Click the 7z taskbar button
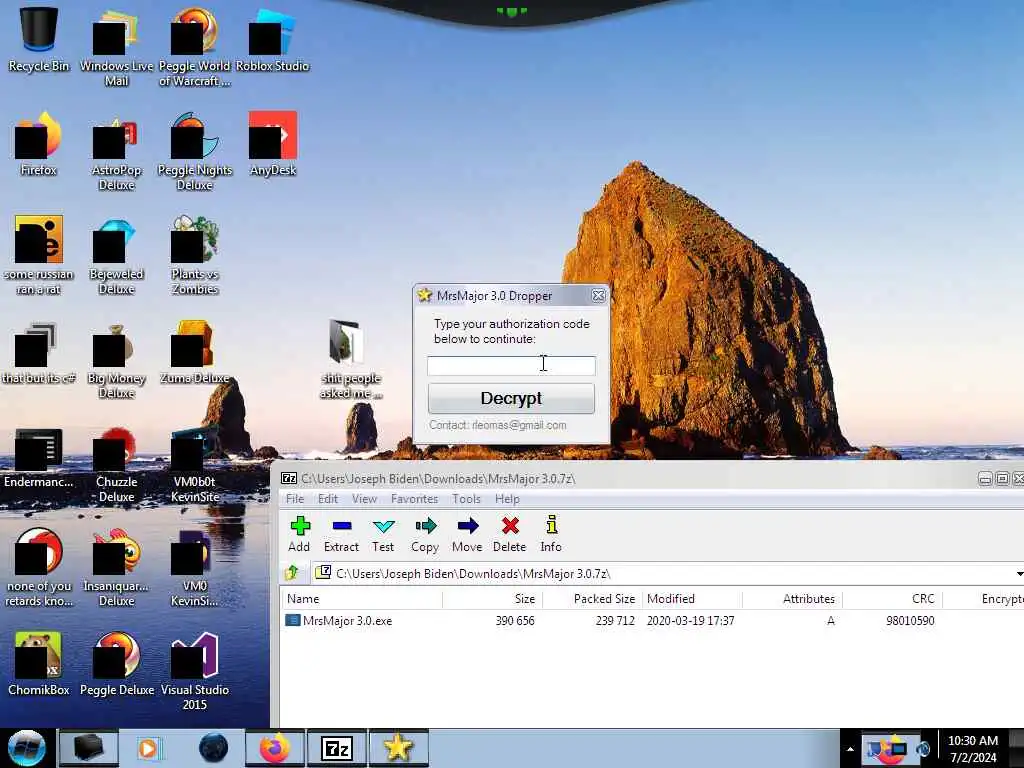The width and height of the screenshot is (1024, 768). click(337, 748)
